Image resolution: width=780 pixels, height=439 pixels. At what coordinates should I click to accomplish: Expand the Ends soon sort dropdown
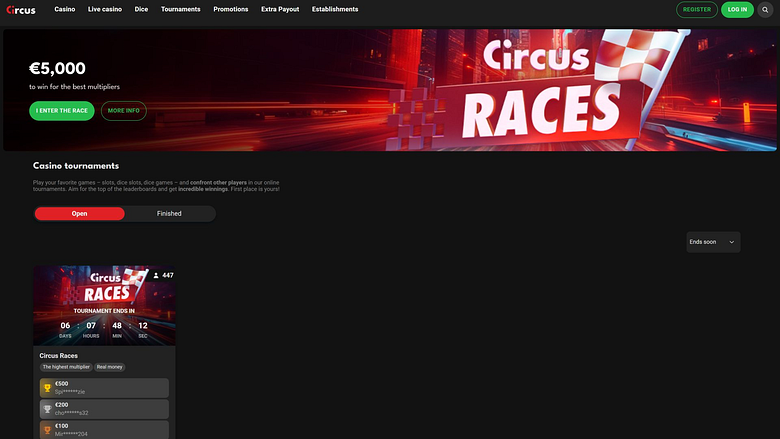pos(713,242)
